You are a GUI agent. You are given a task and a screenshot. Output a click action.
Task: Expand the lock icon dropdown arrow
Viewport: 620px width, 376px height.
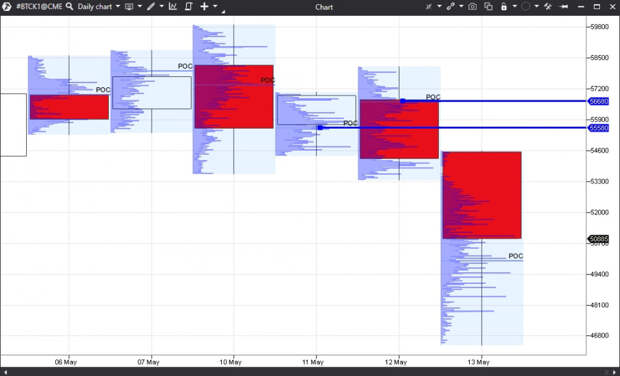[x=514, y=7]
